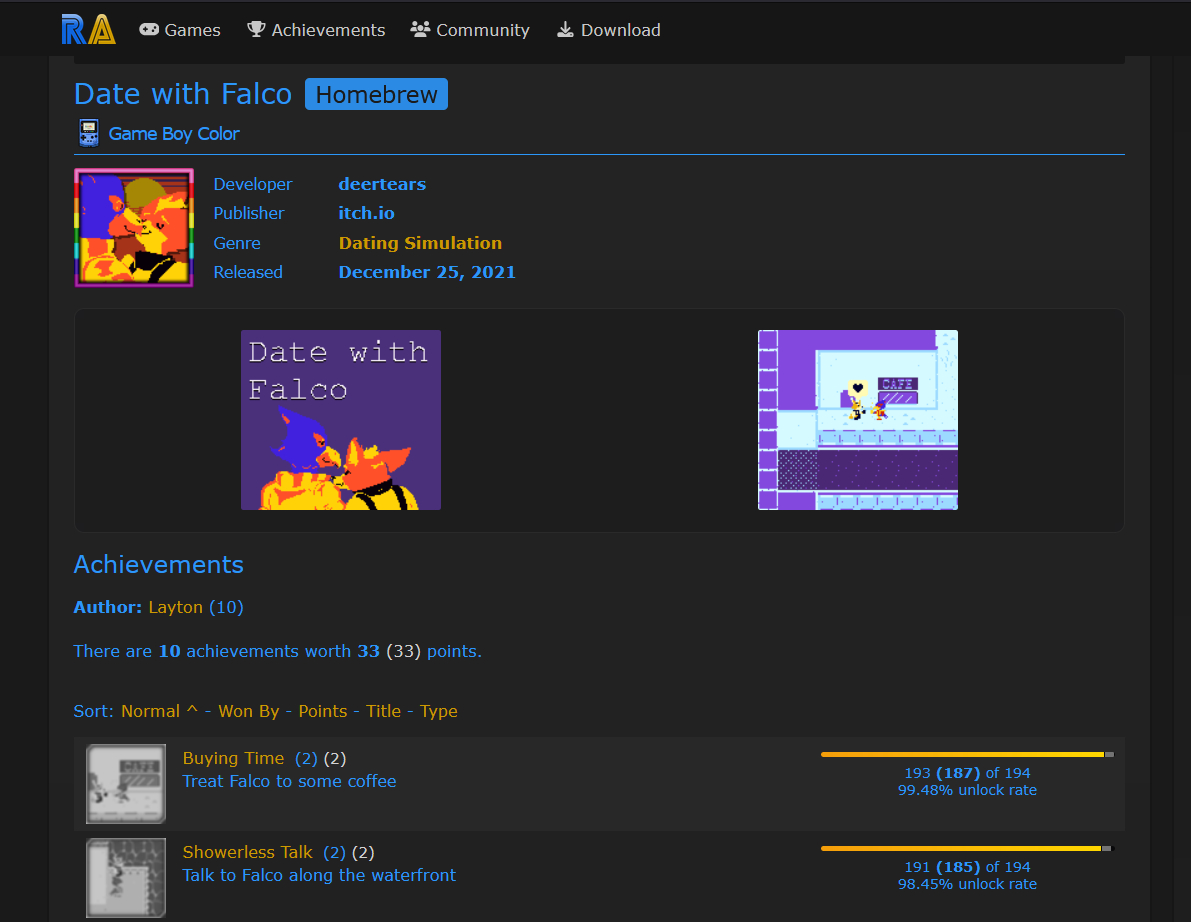Open the Showerless Talk achievement title
Image resolution: width=1191 pixels, height=922 pixels.
[248, 852]
